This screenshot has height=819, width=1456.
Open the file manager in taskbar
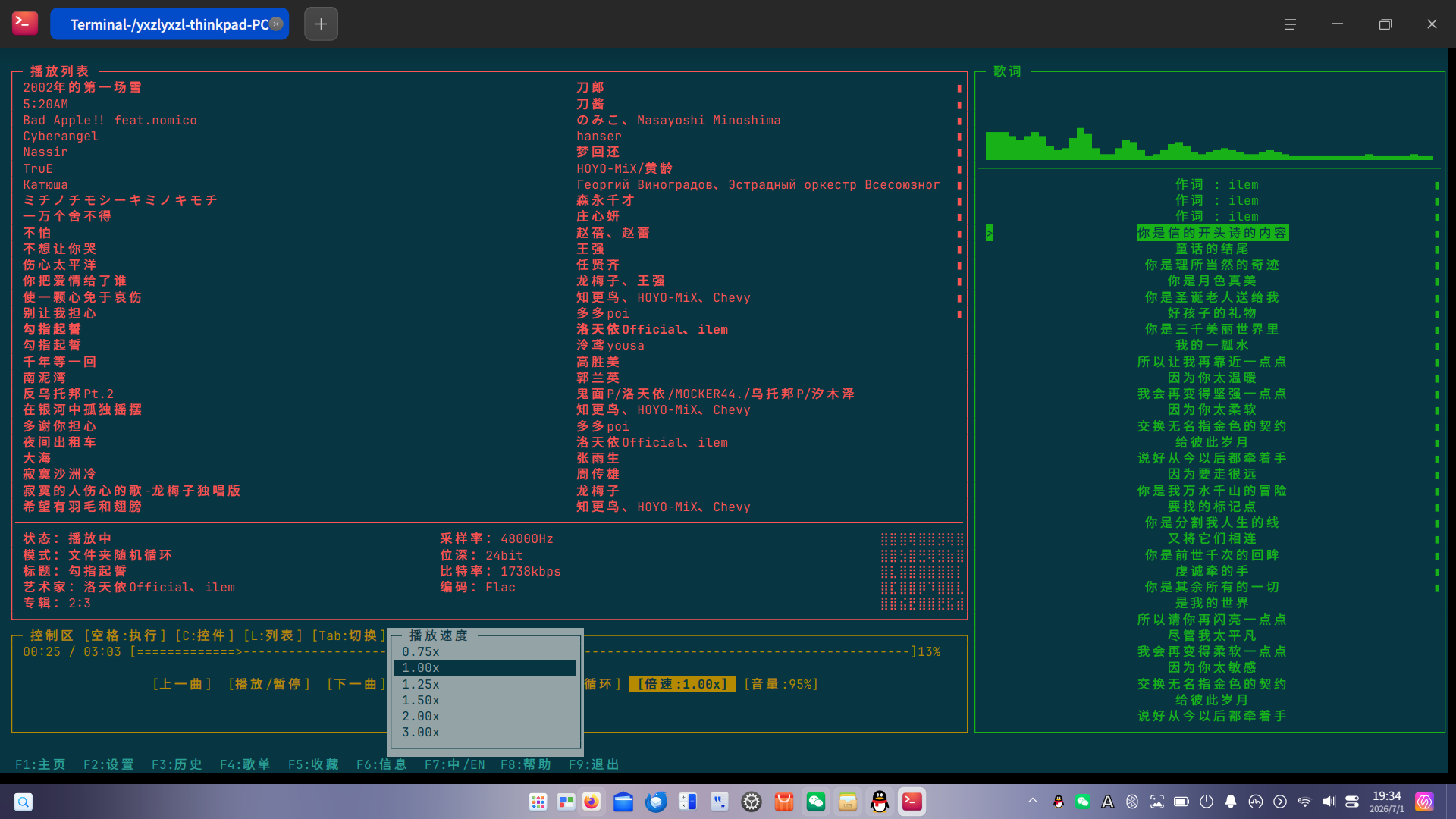[x=623, y=802]
